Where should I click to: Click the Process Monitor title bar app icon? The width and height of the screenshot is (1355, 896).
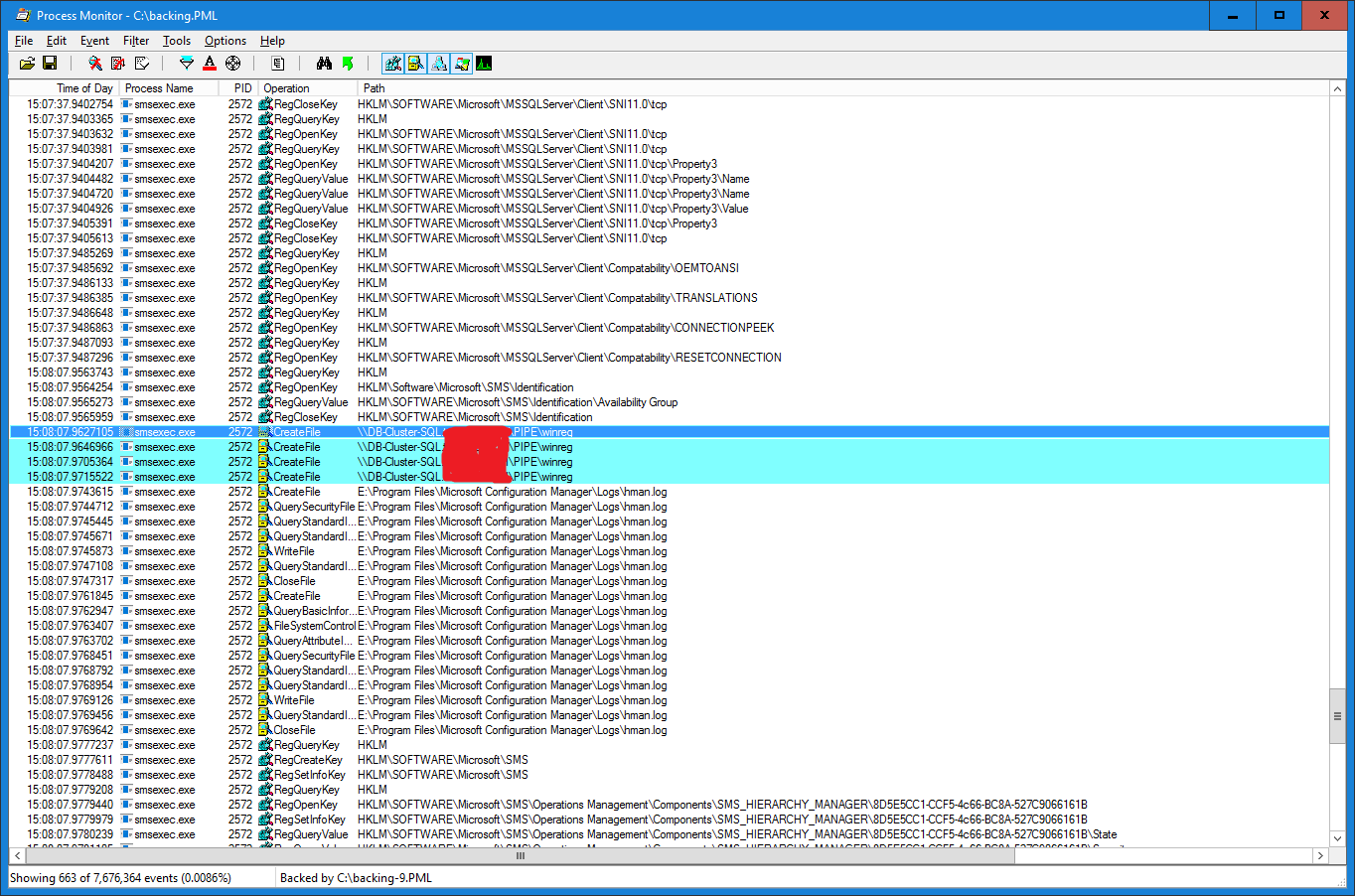[x=23, y=15]
